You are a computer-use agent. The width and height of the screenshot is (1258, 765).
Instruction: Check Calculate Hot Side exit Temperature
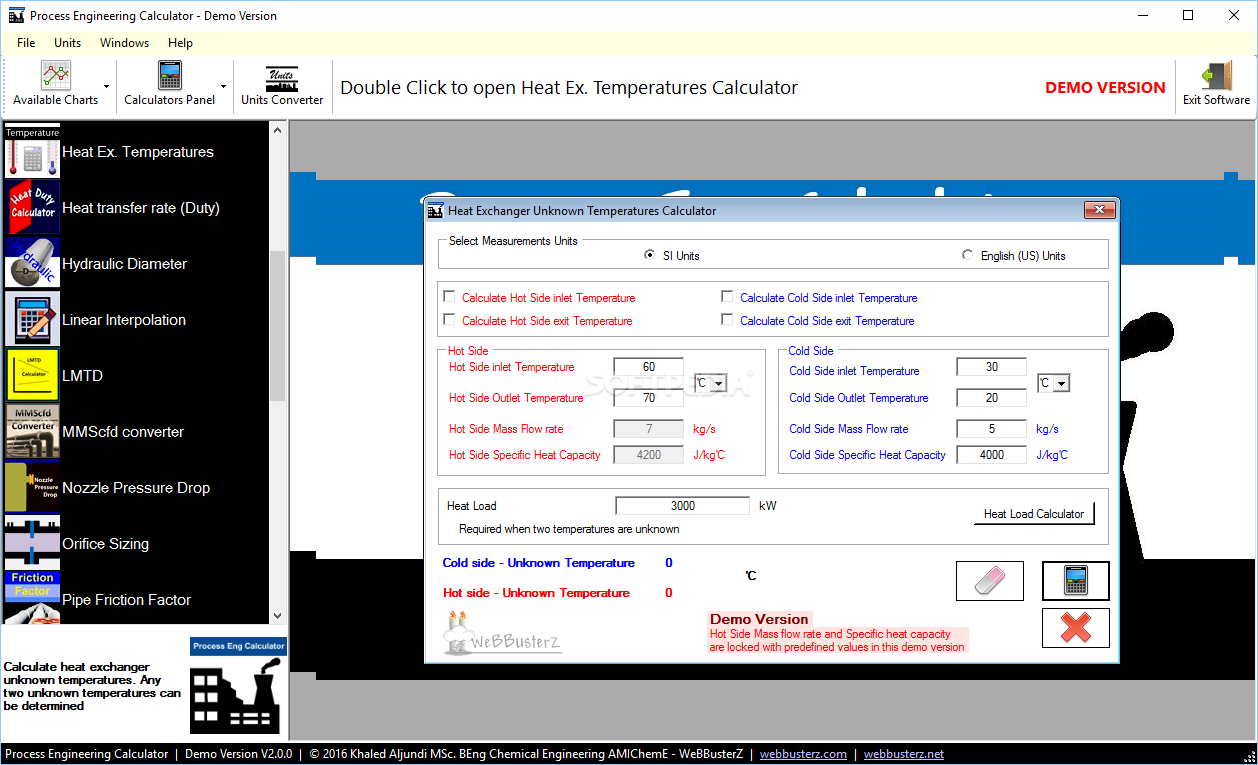click(450, 320)
